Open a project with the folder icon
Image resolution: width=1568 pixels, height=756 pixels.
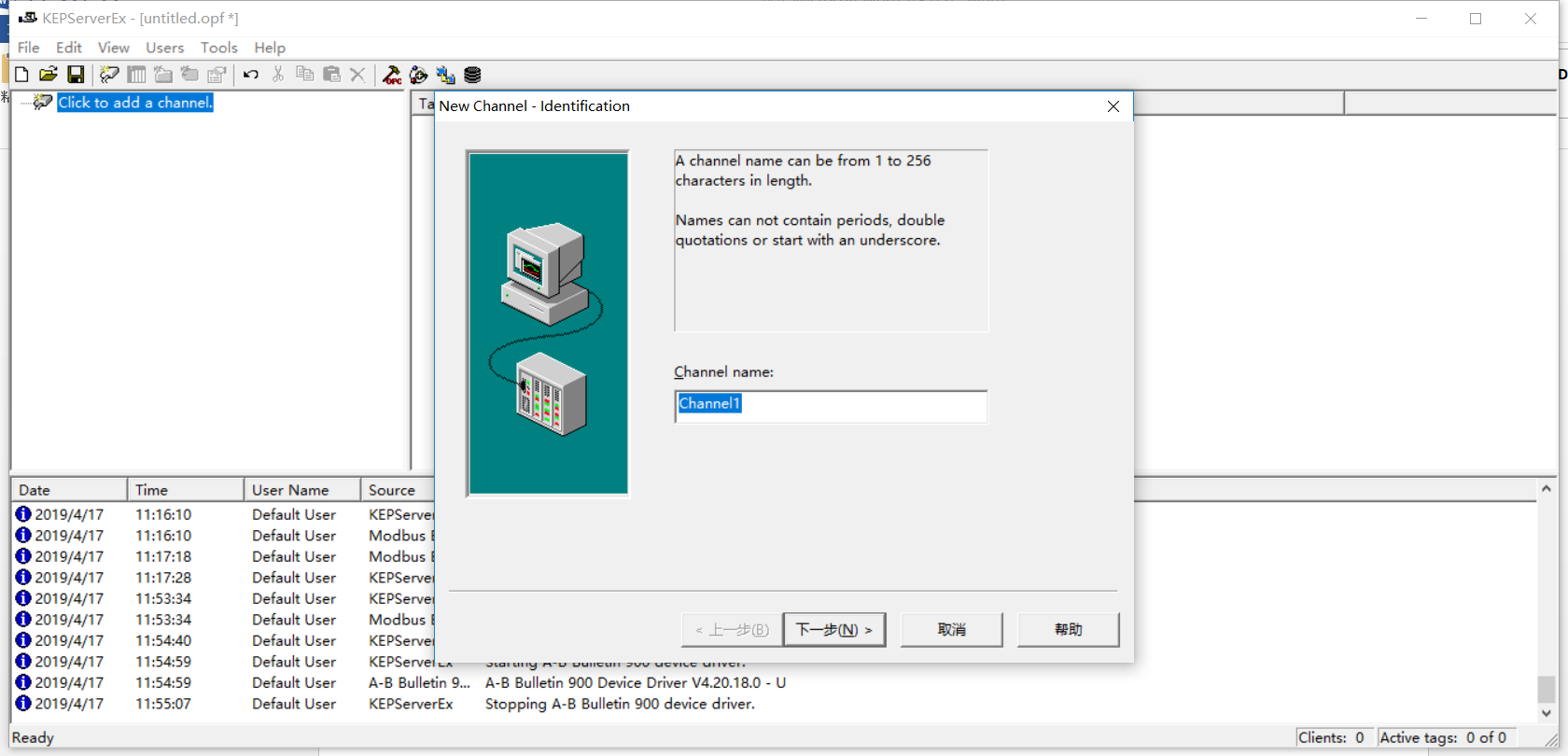point(49,75)
